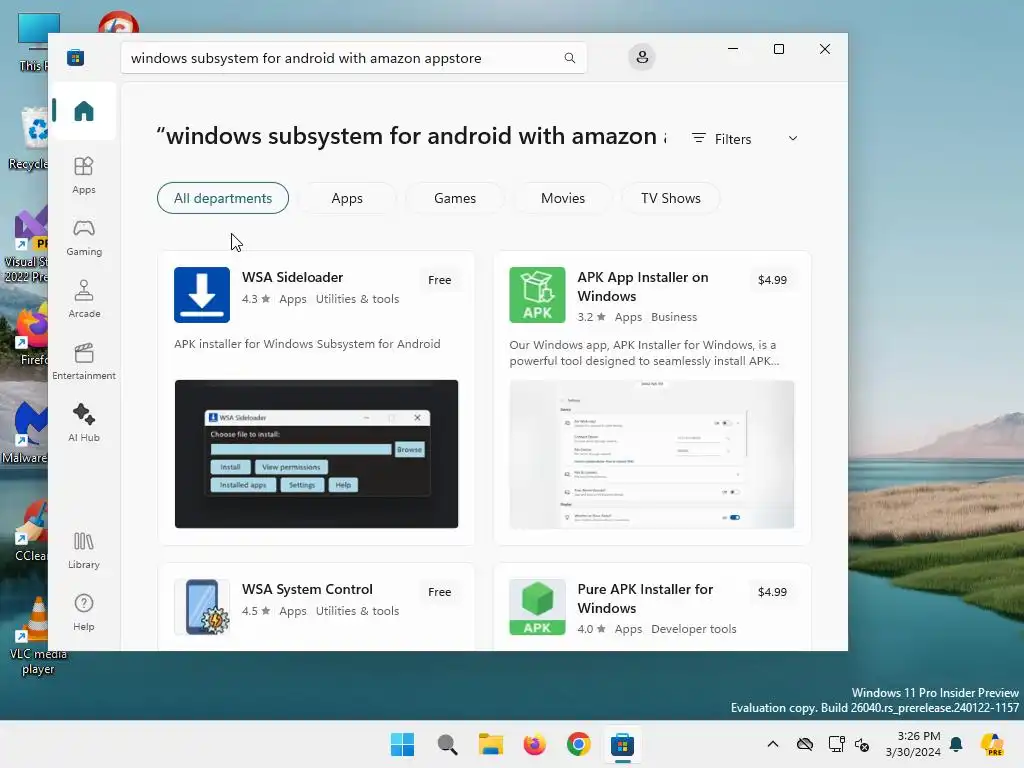1024x768 pixels.
Task: Open taskbar Search
Action: [x=447, y=744]
